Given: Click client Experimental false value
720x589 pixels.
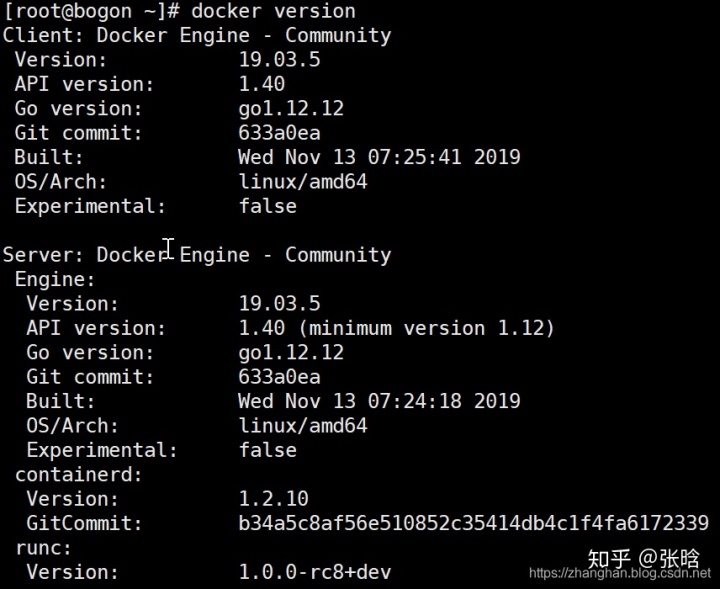Looking at the screenshot, I should coord(267,207).
